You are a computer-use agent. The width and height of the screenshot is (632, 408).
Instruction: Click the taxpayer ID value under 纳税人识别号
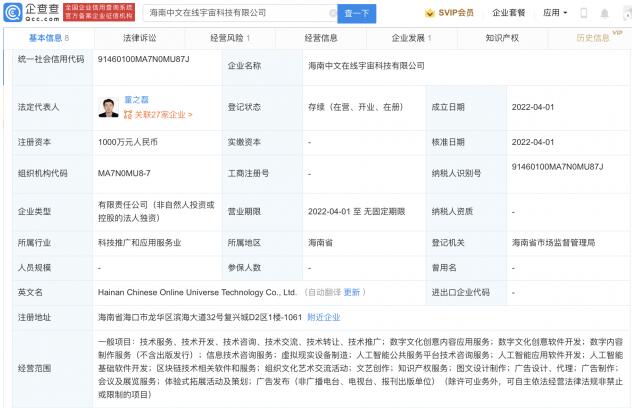click(x=557, y=167)
